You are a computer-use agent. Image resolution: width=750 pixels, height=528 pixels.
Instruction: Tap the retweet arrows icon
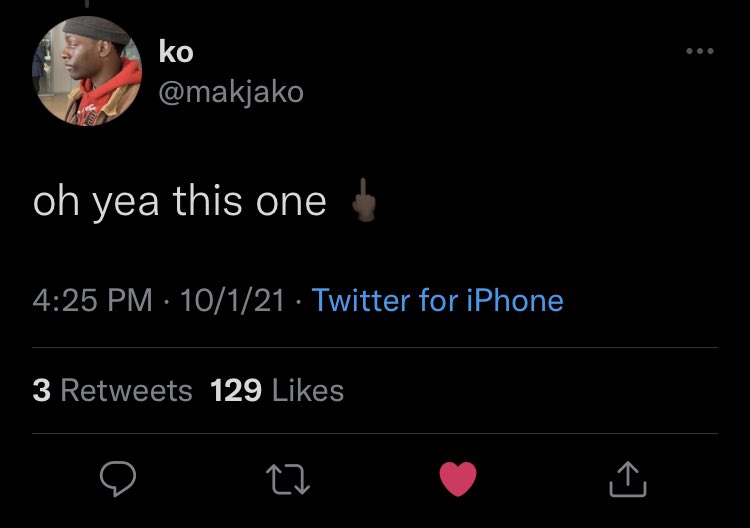[289, 482]
